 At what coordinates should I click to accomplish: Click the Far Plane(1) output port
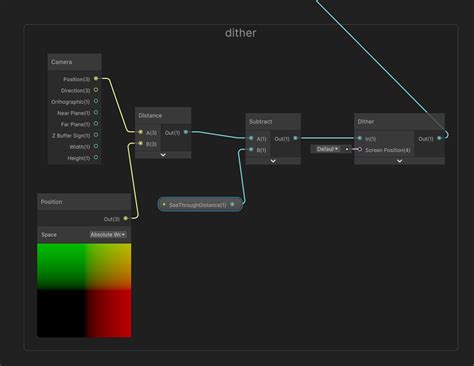click(x=96, y=124)
